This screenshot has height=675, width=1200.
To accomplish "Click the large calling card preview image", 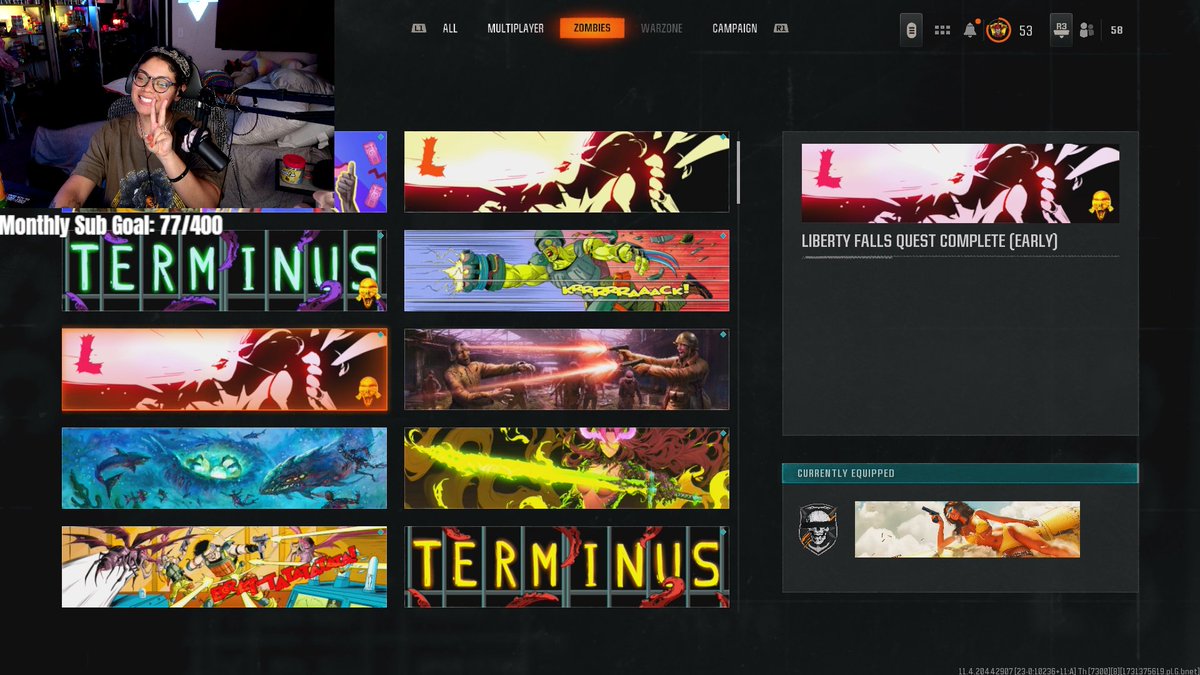I will (x=960, y=183).
